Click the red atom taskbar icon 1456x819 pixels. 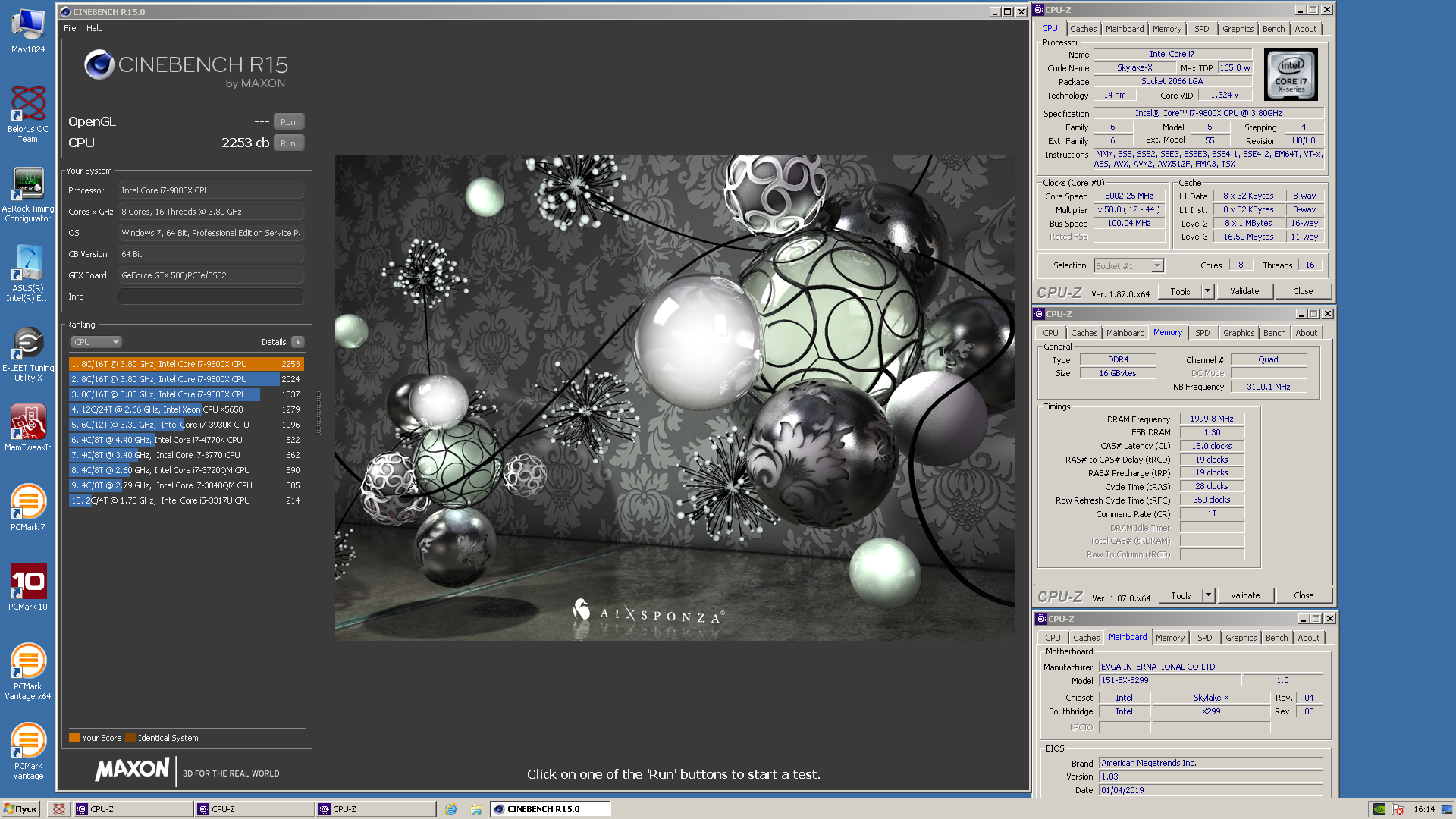click(59, 809)
